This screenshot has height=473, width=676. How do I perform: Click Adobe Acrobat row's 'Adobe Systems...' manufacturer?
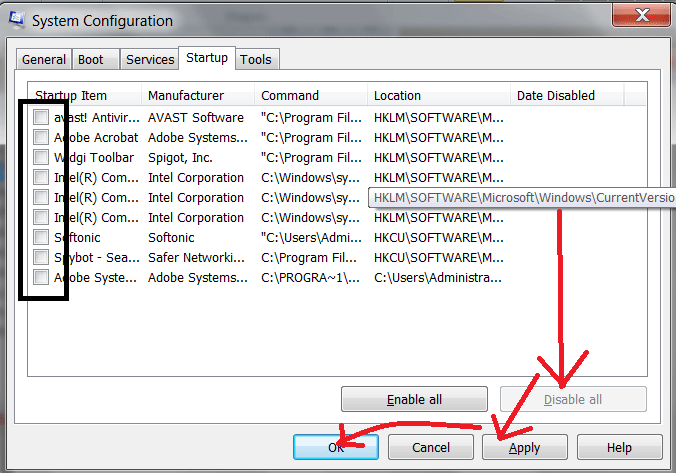click(198, 137)
